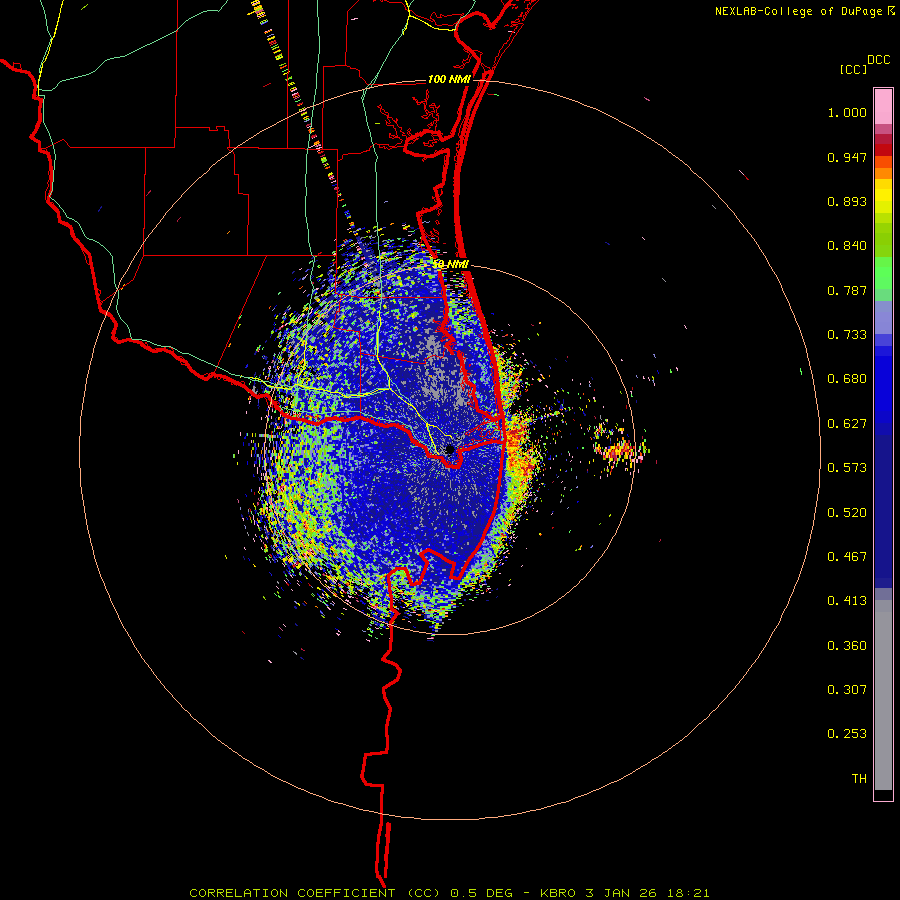The height and width of the screenshot is (900, 900).
Task: Click the 50 NMI range ring label
Action: (451, 264)
